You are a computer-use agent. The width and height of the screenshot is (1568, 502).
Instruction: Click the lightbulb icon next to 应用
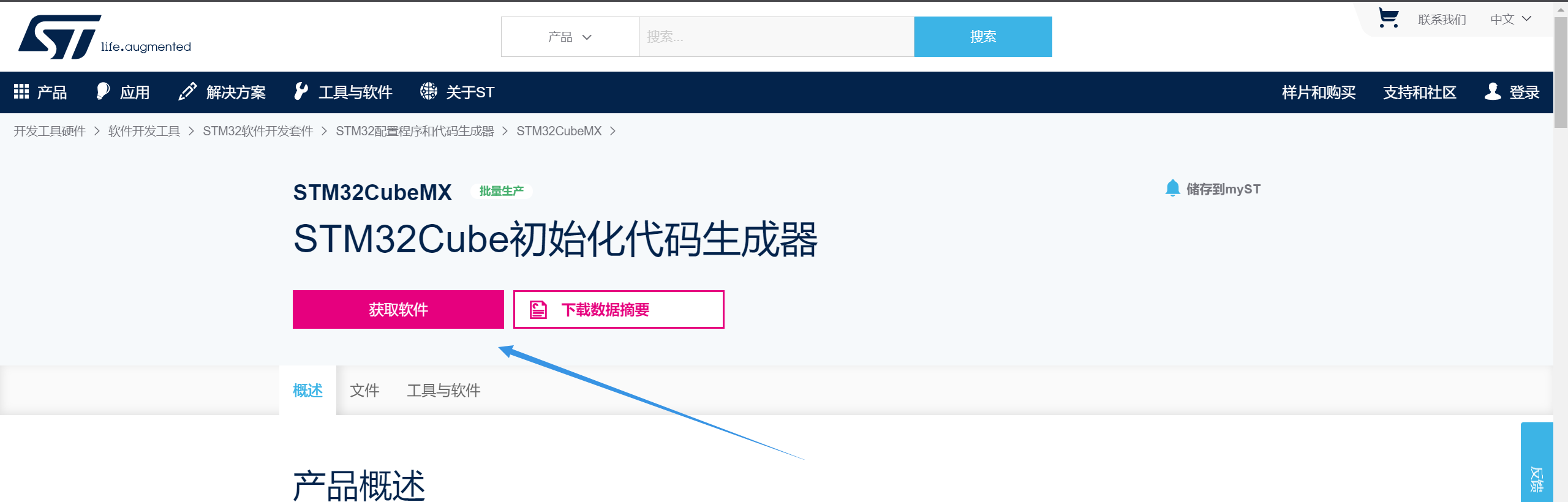point(103,92)
